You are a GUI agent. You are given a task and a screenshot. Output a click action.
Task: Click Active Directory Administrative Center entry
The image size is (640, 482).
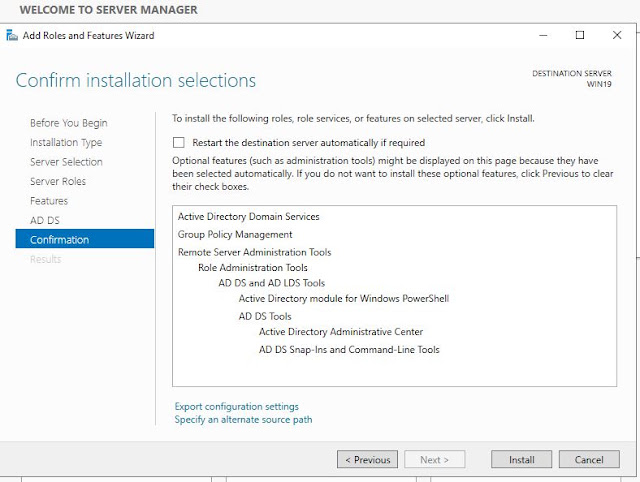tap(341, 332)
